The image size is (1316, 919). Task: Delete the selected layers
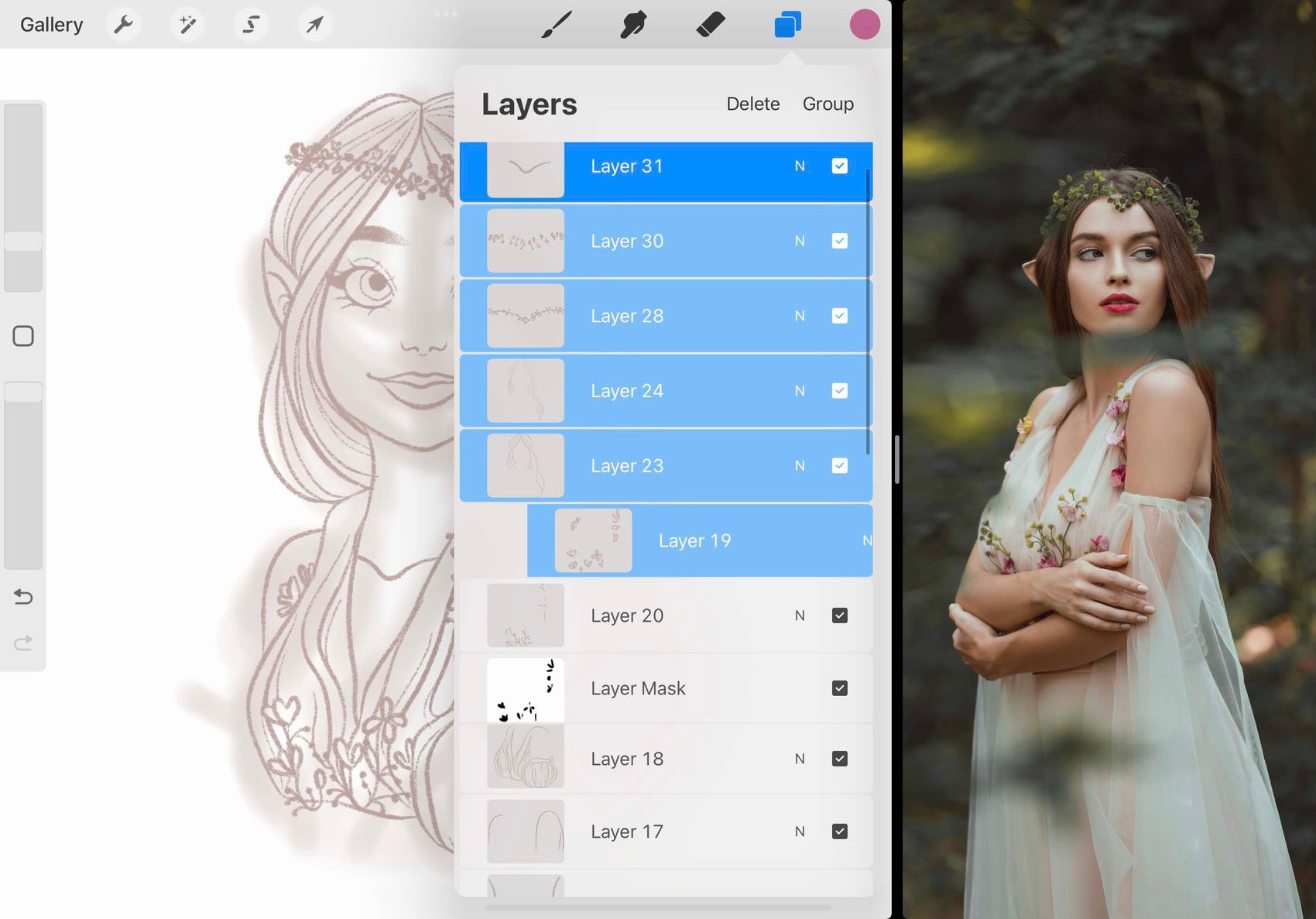coord(752,104)
